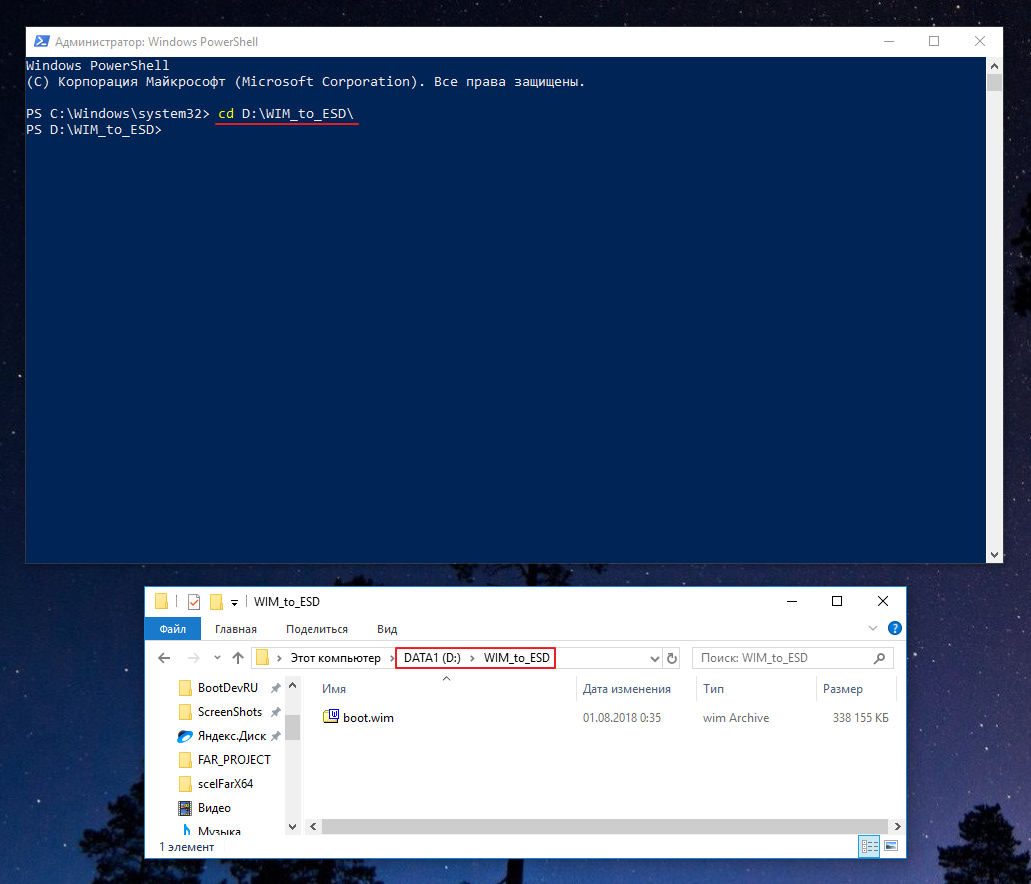Click the file list horizontal scrollbar thumb
This screenshot has height=884, width=1031.
pos(605,827)
